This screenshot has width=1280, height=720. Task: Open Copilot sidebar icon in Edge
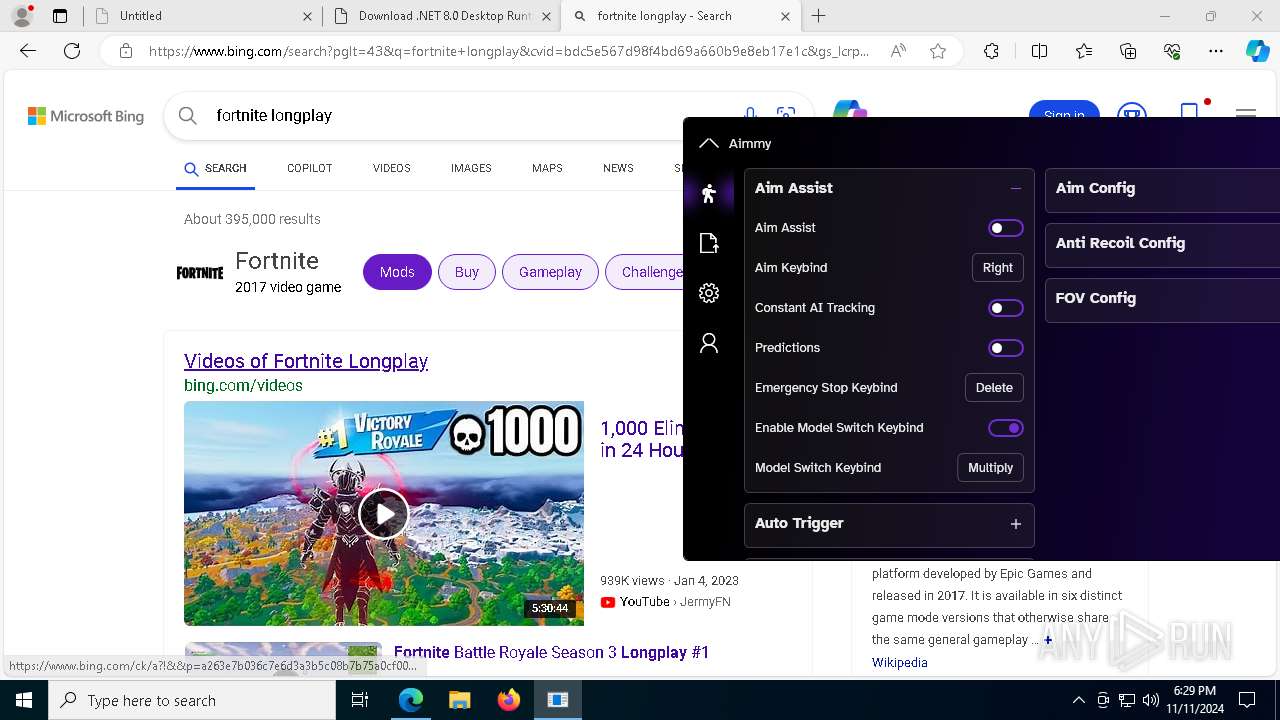coord(1257,51)
